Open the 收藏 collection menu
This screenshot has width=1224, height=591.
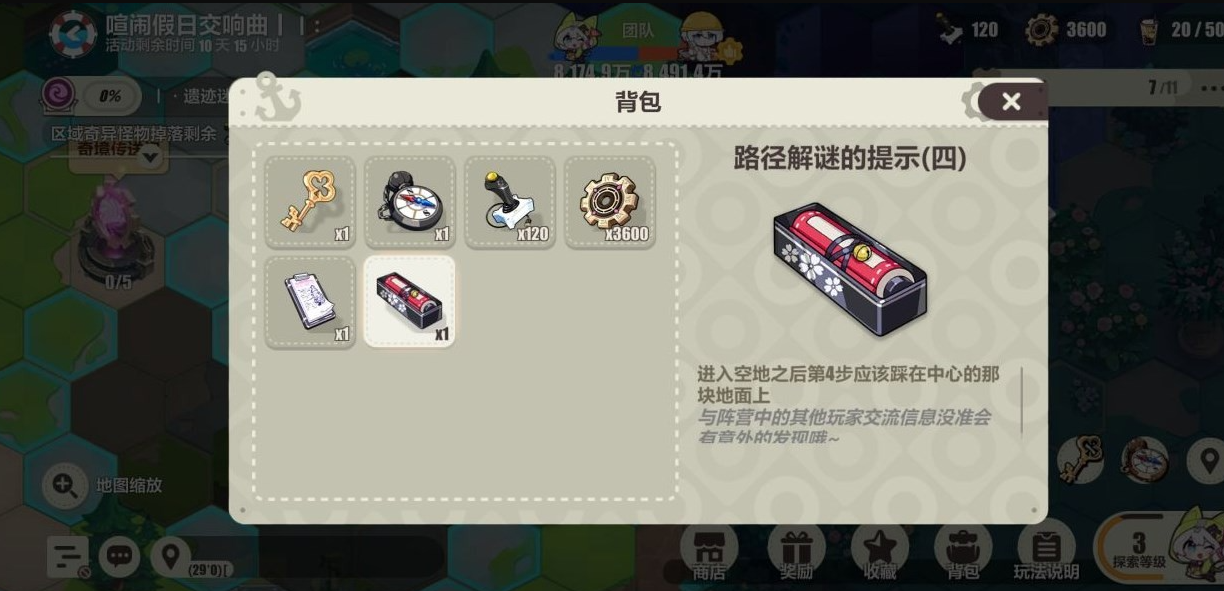coord(880,552)
